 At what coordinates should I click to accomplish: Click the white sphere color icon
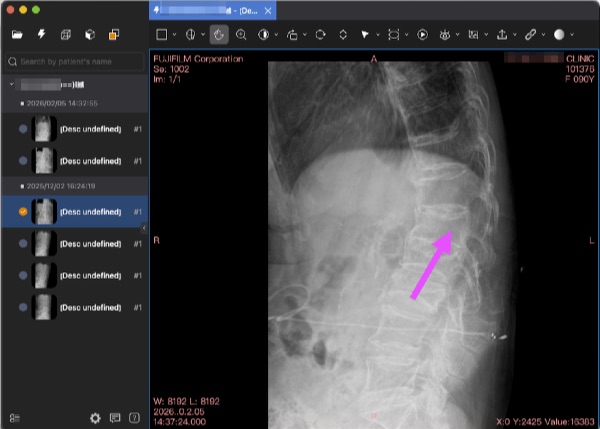point(559,34)
